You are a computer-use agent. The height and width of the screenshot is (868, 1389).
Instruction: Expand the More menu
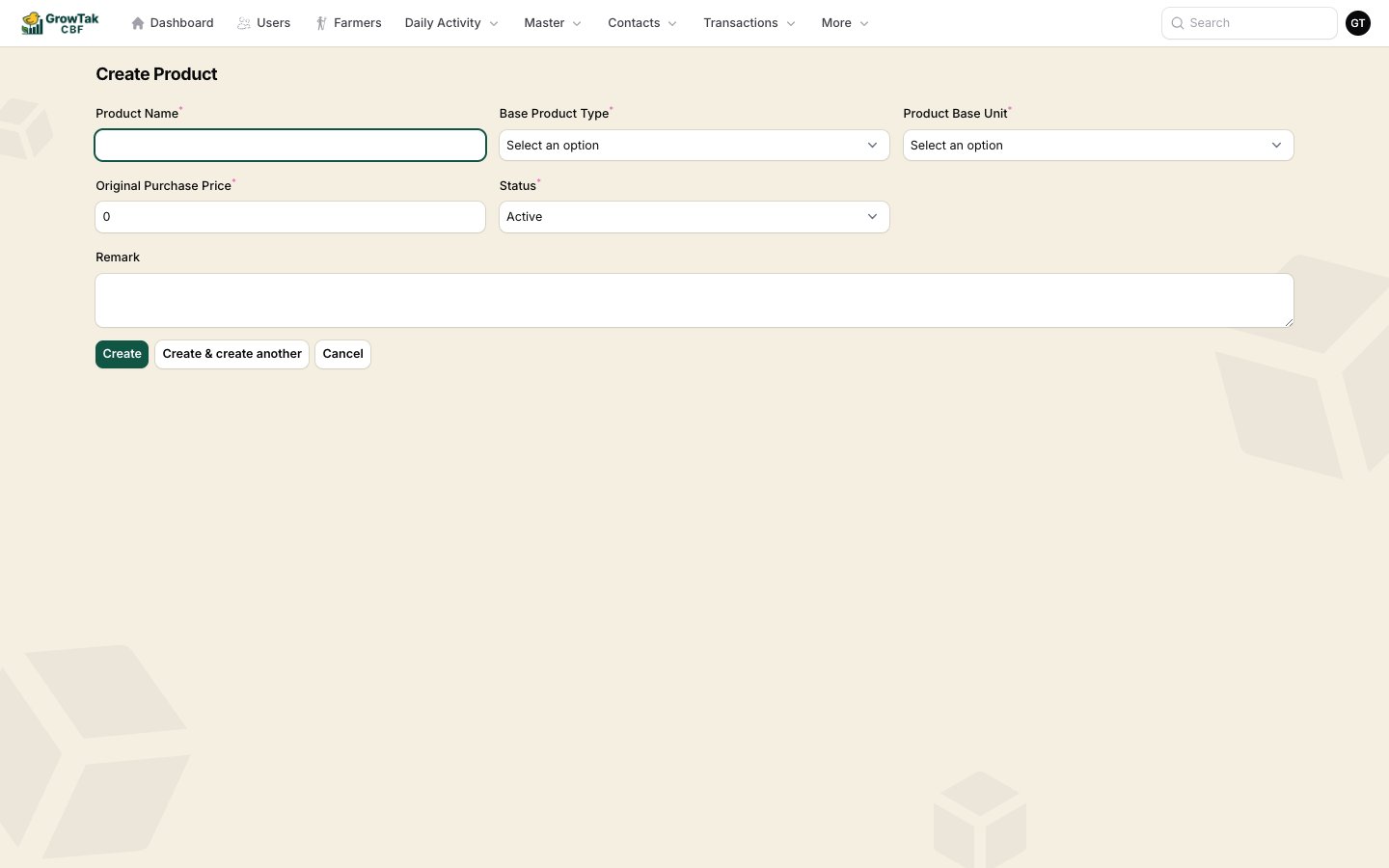[845, 23]
